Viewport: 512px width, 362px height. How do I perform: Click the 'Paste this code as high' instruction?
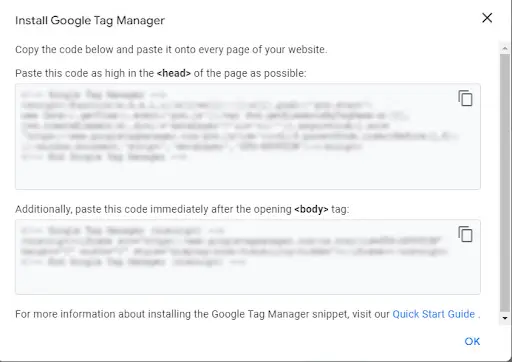160,73
